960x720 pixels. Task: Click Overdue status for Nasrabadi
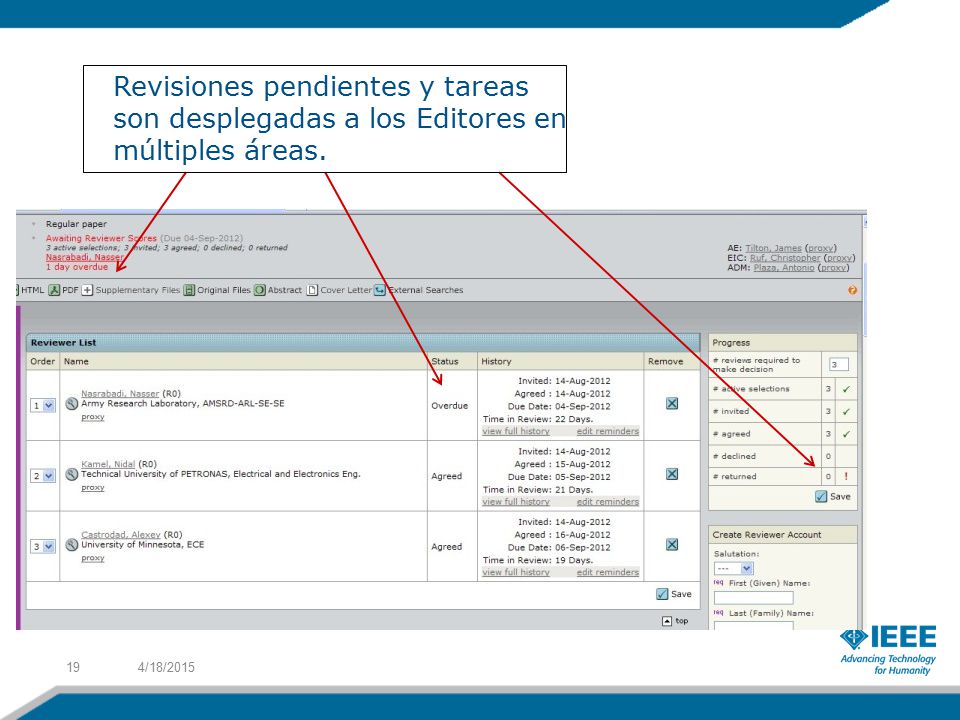(x=449, y=405)
